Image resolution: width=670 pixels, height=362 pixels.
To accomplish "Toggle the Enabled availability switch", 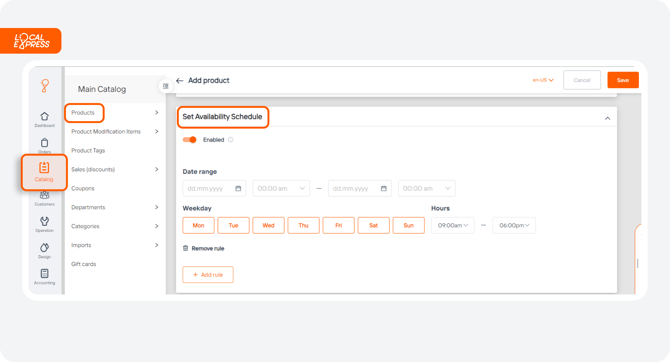I will [189, 140].
